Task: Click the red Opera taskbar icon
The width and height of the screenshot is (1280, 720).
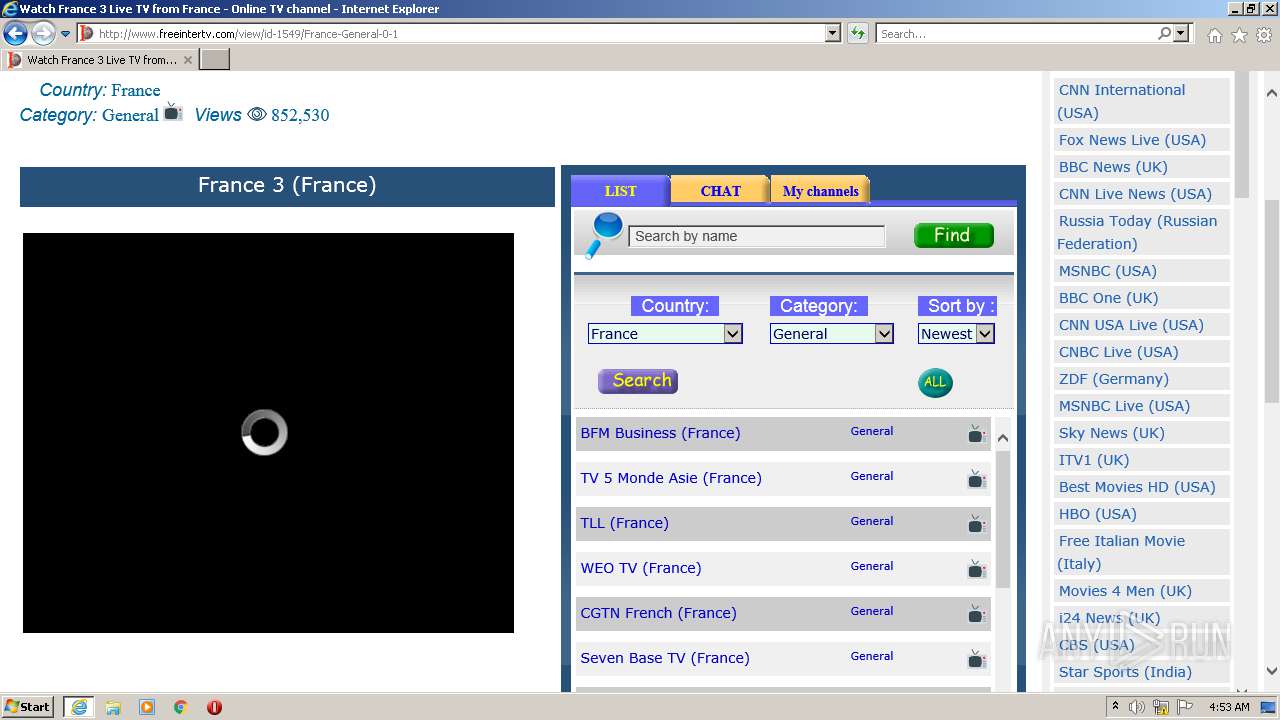Action: [x=214, y=707]
